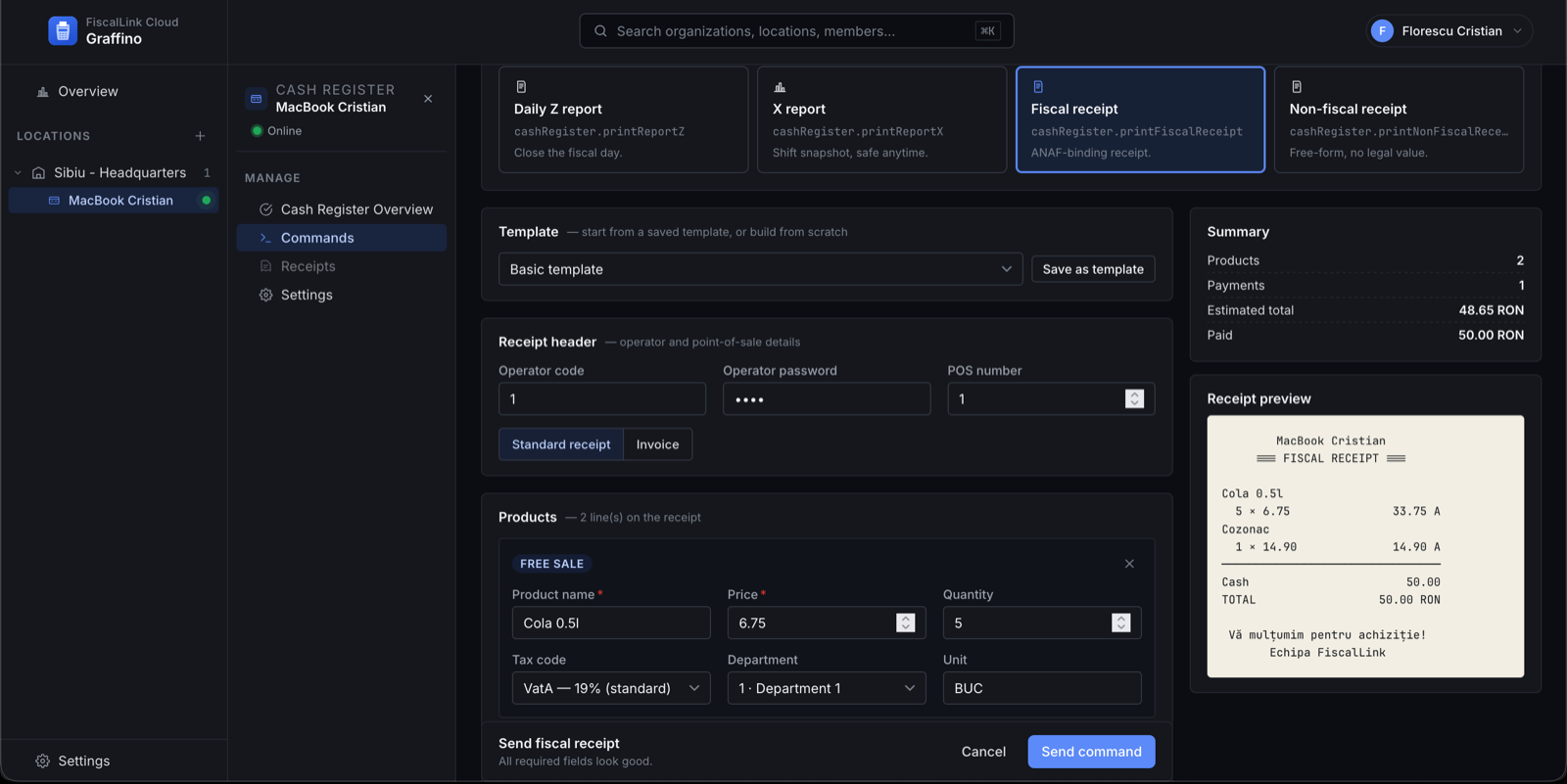This screenshot has height=784, width=1567.
Task: Focus the Operator password field
Action: [827, 398]
